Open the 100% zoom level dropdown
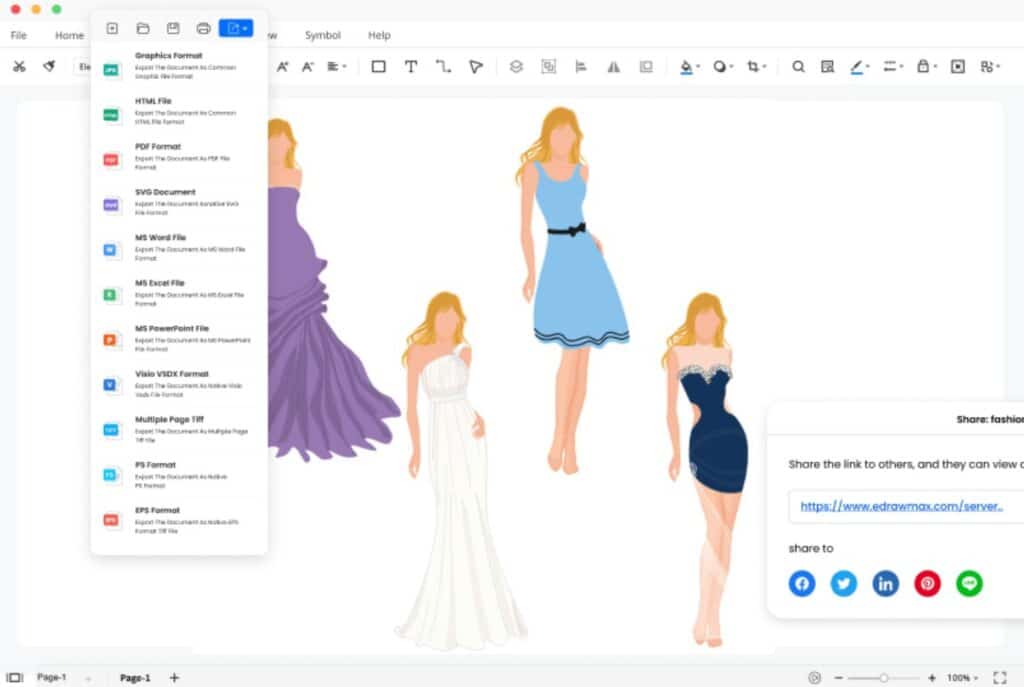 [963, 678]
